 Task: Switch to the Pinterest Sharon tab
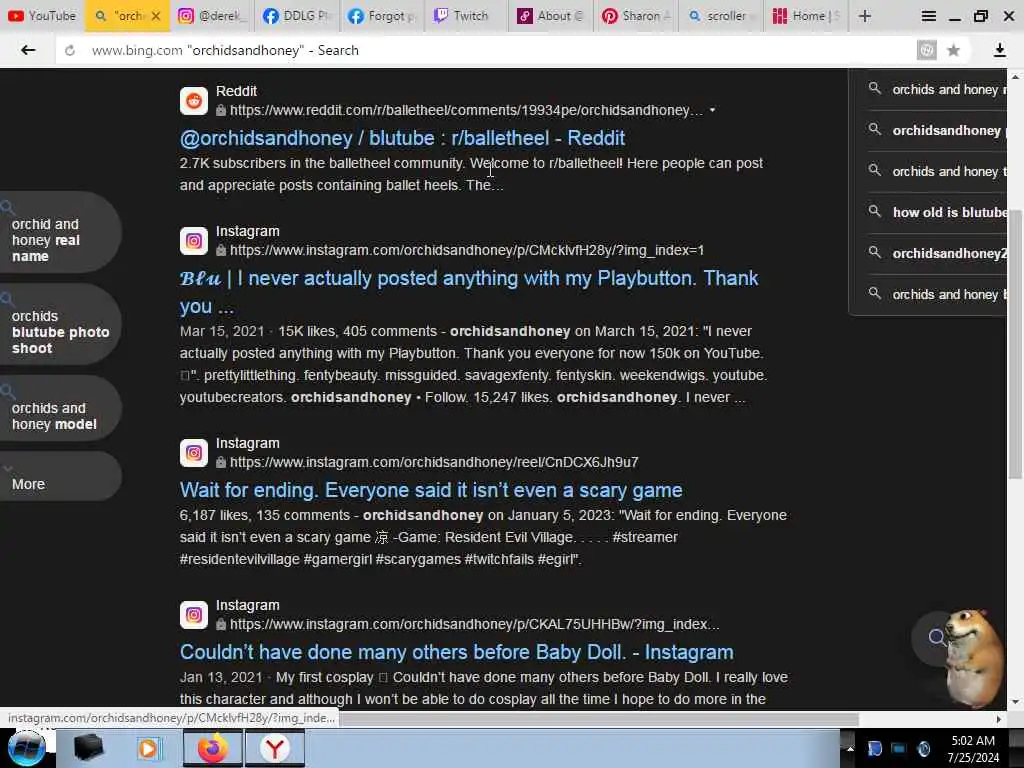635,16
